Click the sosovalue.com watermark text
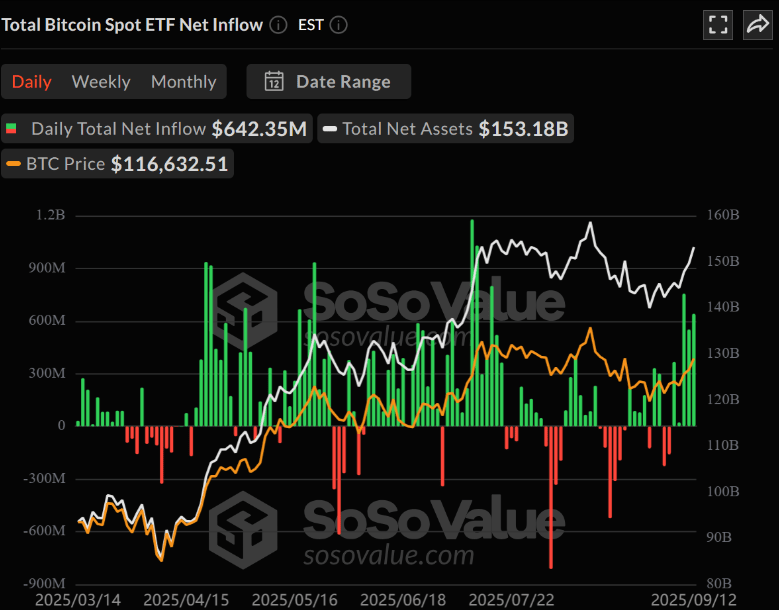This screenshot has width=779, height=610. [x=388, y=554]
